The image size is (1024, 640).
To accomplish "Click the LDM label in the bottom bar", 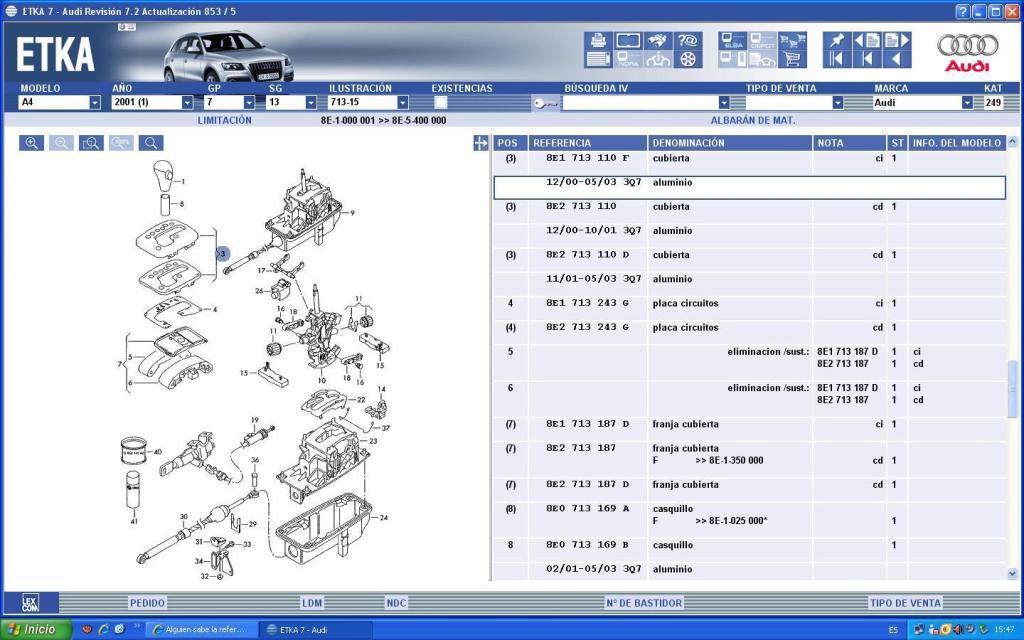I will pos(312,603).
